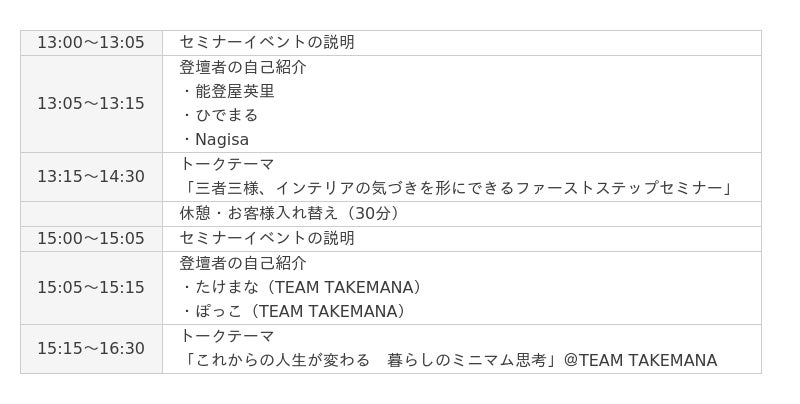Select speaker ぽっこ（TEAM TAKEMANA）
Image resolution: width=800 pixels, height=404 pixels.
[301, 312]
